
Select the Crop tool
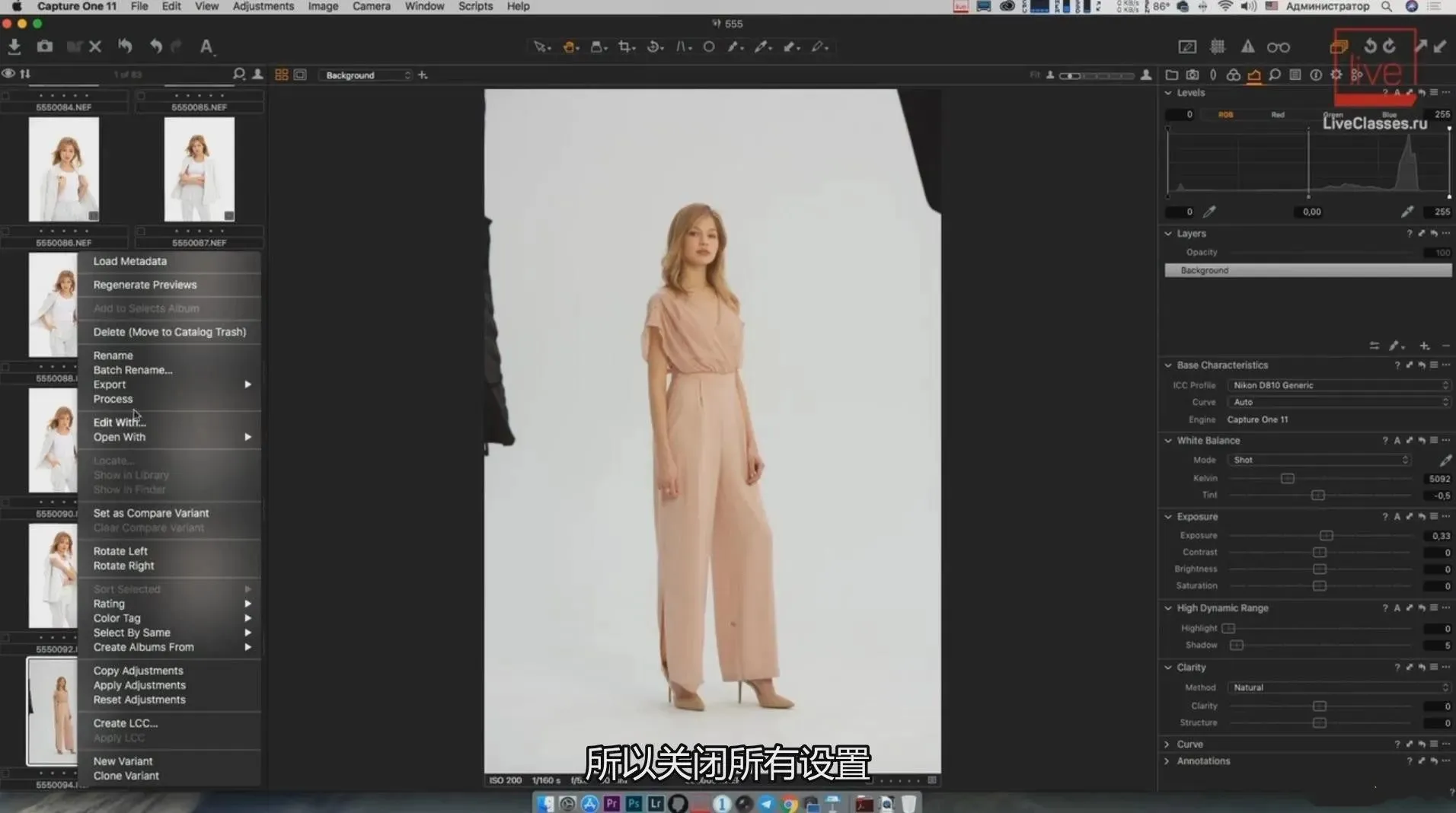click(626, 47)
